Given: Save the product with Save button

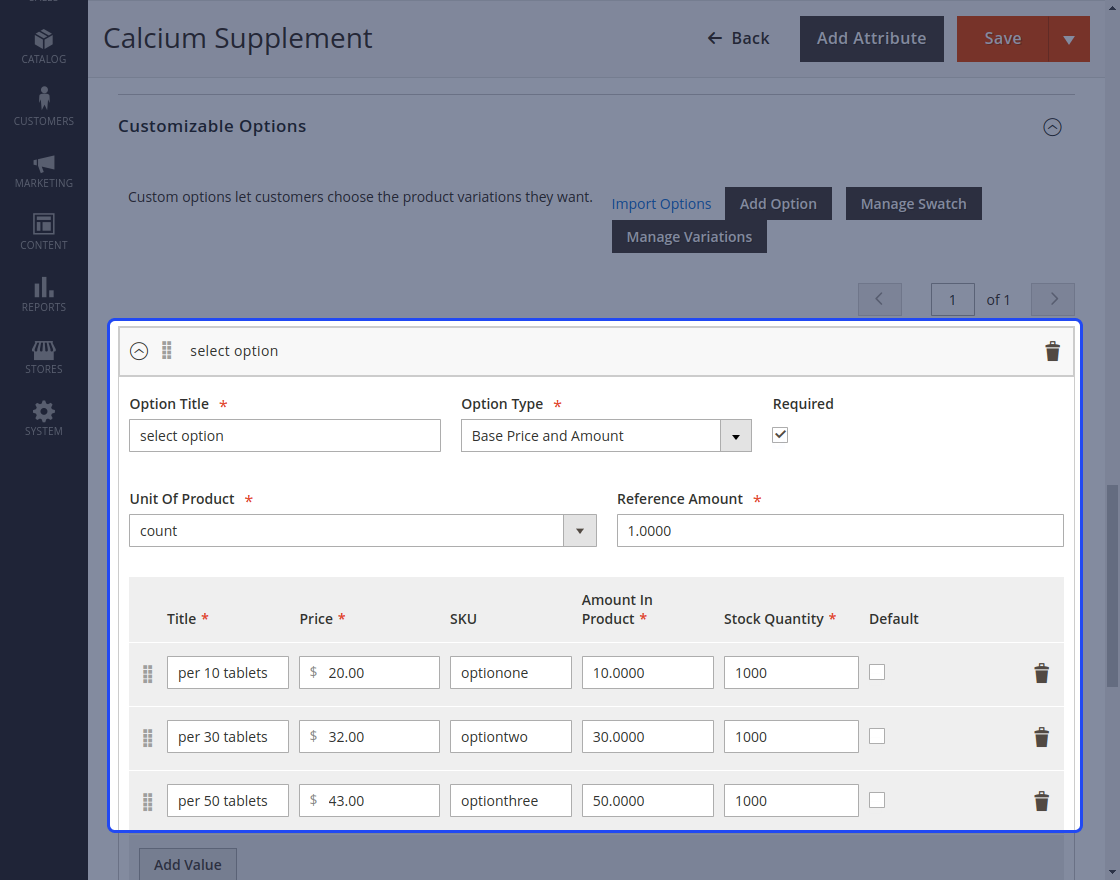Looking at the screenshot, I should [x=1002, y=39].
